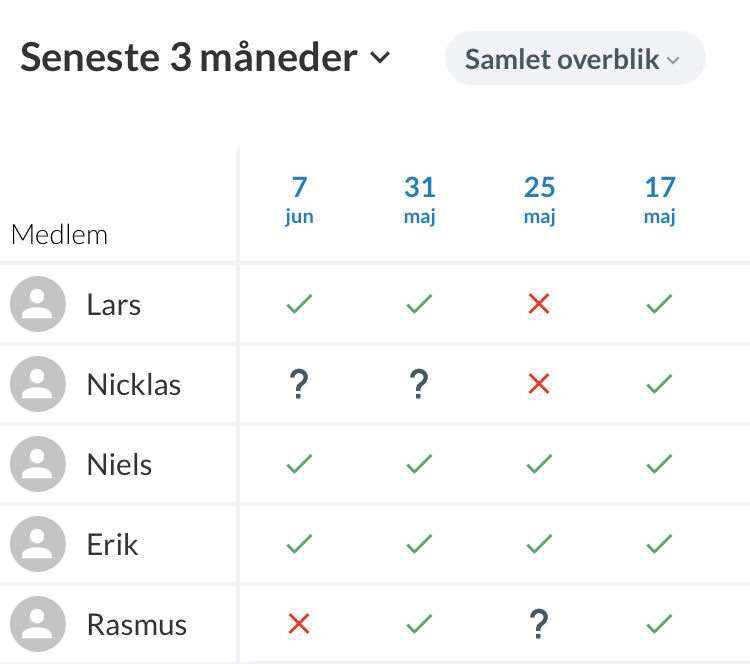Select the 7 jun date column header
The height and width of the screenshot is (664, 750).
click(299, 200)
